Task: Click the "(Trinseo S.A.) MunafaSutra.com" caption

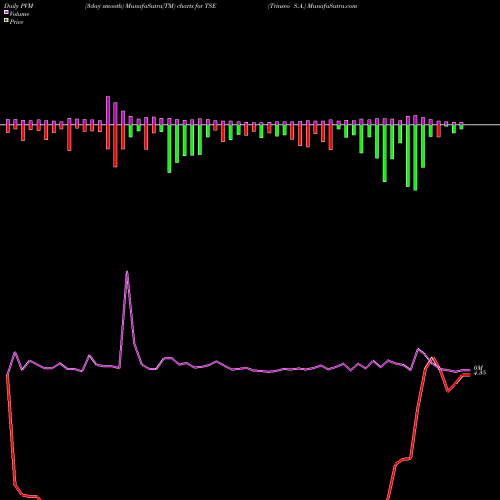Action: pos(312,6)
